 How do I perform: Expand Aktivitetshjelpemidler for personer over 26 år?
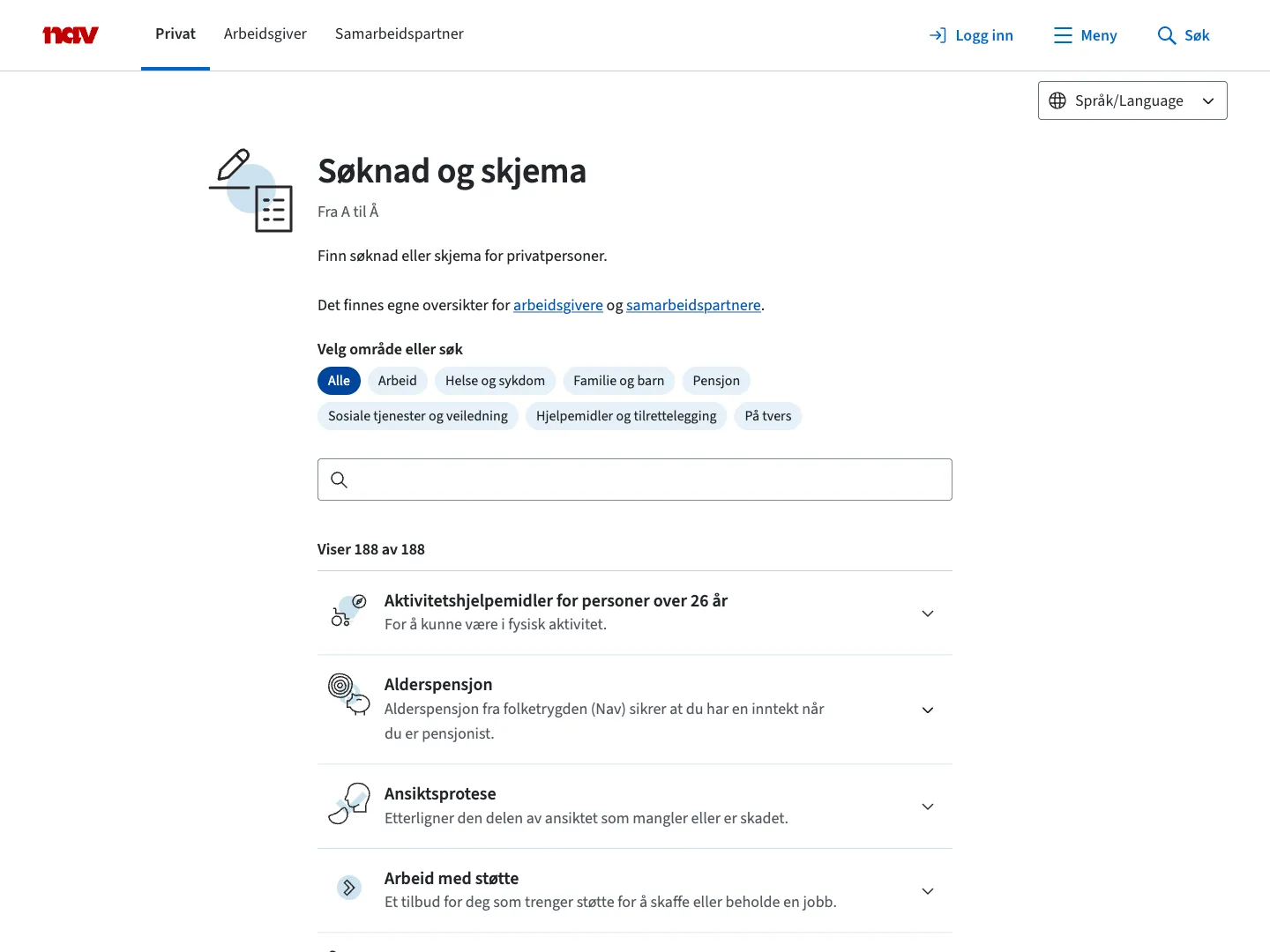[927, 614]
